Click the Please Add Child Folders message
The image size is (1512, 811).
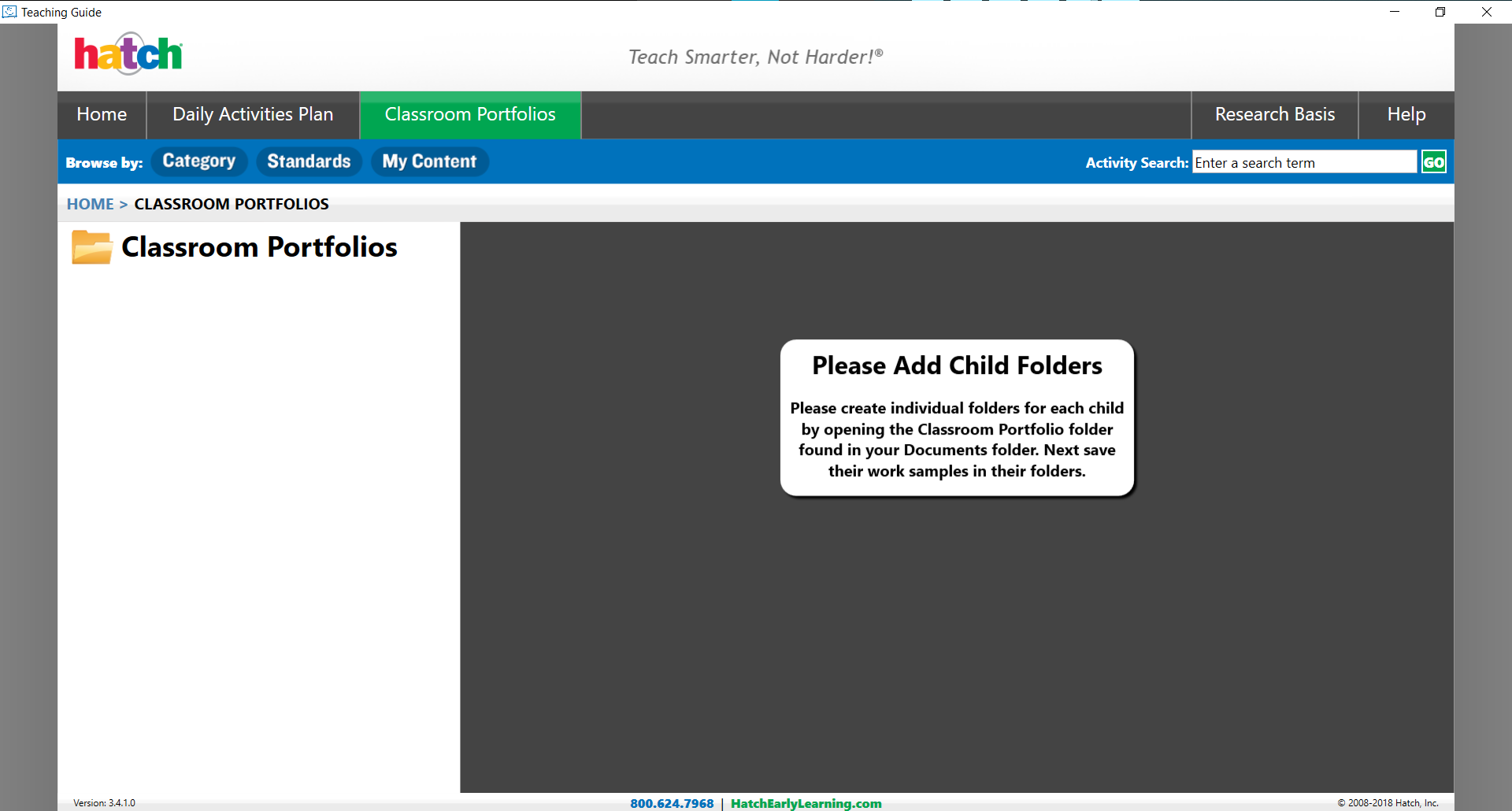957,418
